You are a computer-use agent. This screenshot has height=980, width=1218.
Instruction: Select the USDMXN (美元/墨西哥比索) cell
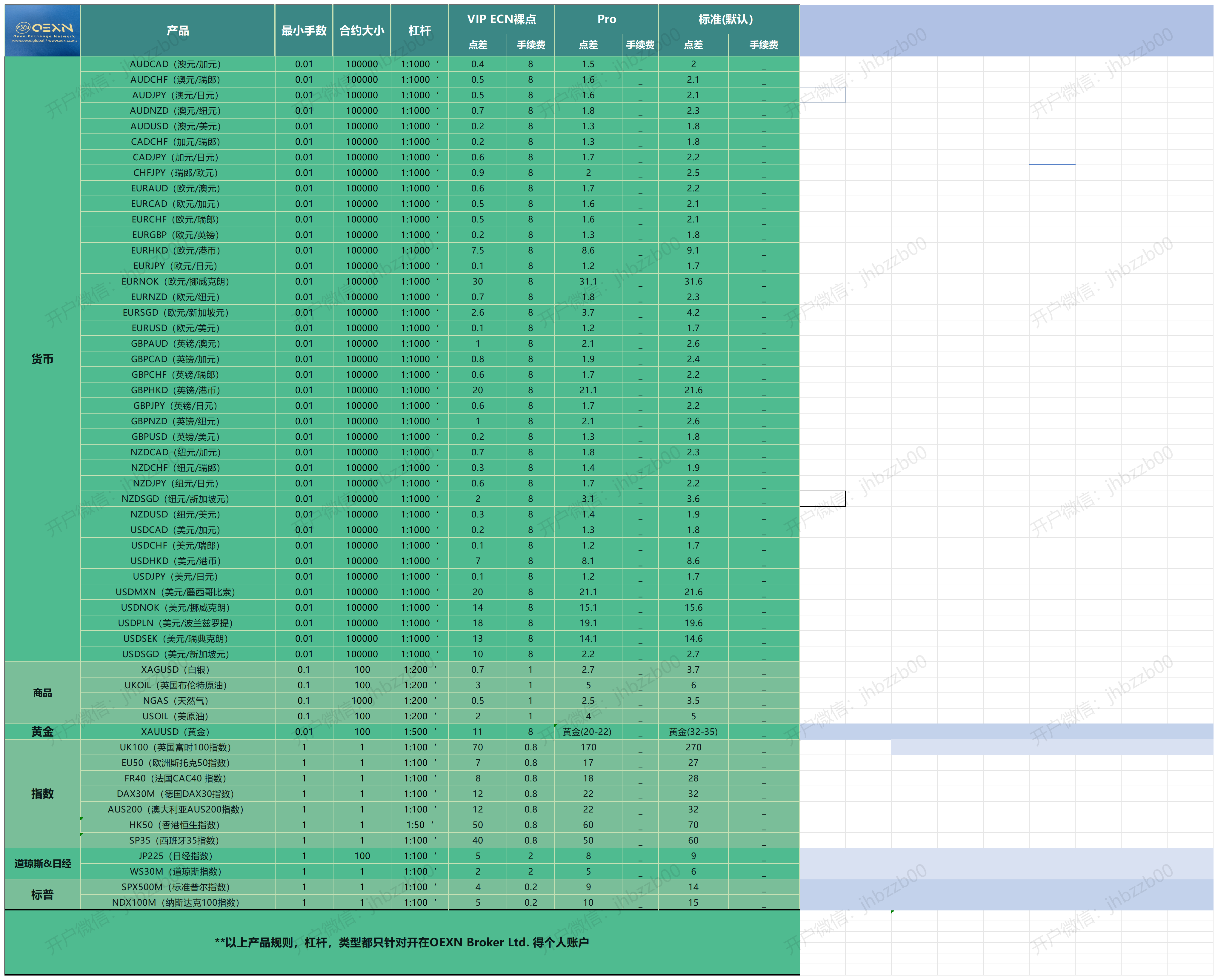[177, 592]
